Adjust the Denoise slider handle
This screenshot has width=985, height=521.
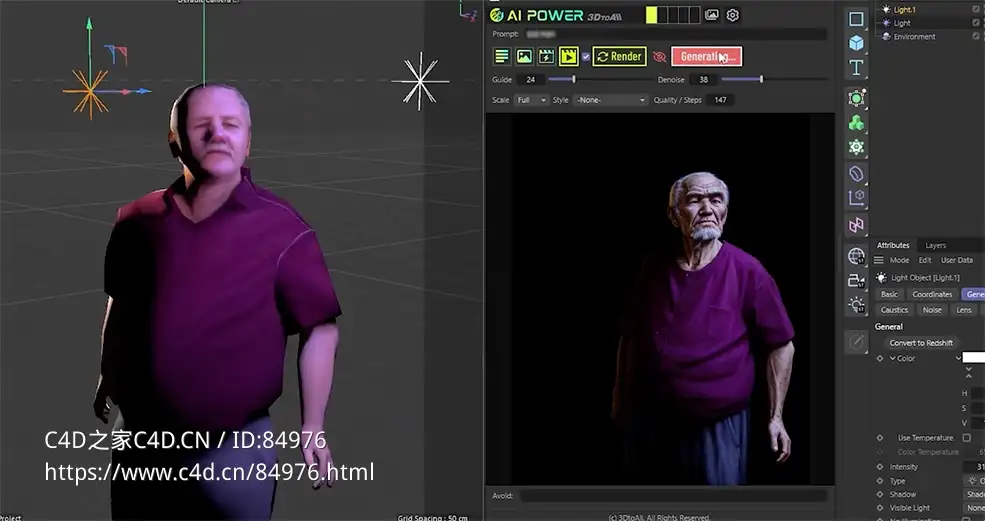point(761,79)
